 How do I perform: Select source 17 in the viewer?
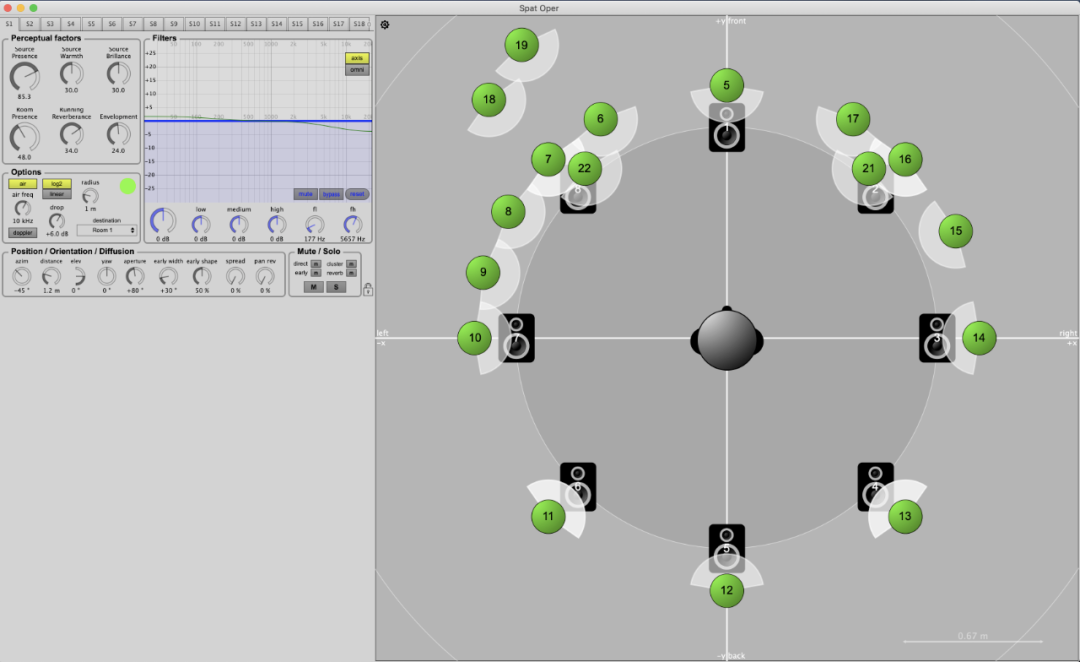(x=853, y=118)
